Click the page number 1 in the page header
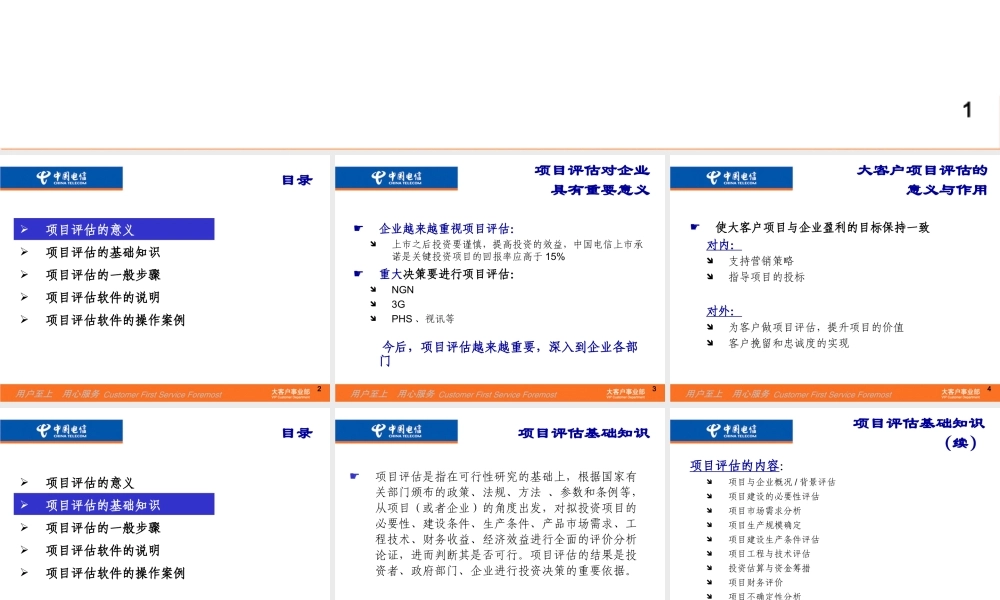Image resolution: width=1000 pixels, height=600 pixels. pyautogui.click(x=967, y=110)
